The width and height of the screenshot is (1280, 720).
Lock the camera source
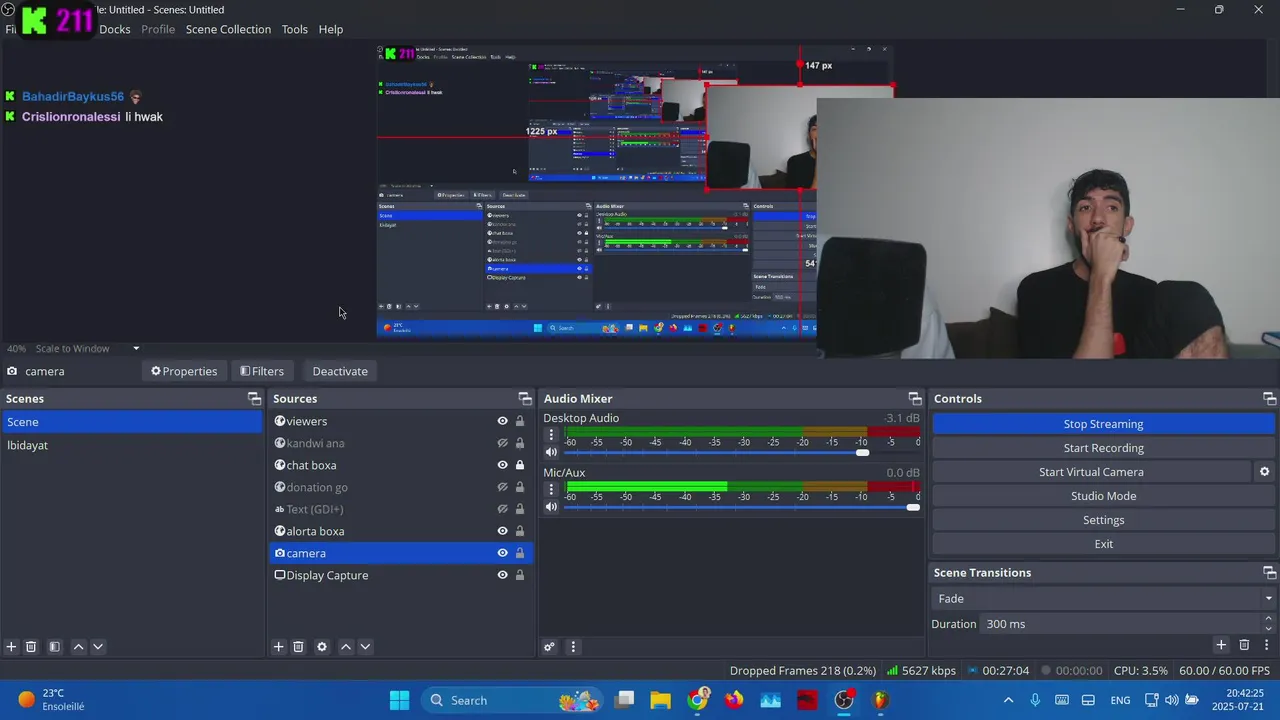(520, 553)
